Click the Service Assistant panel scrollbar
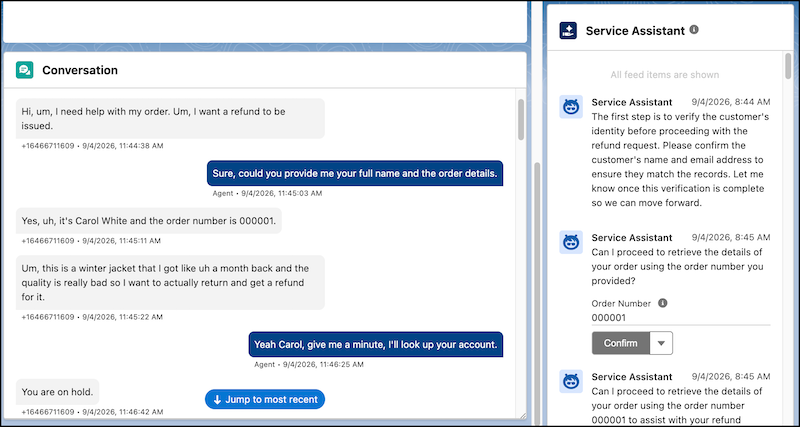 click(789, 66)
